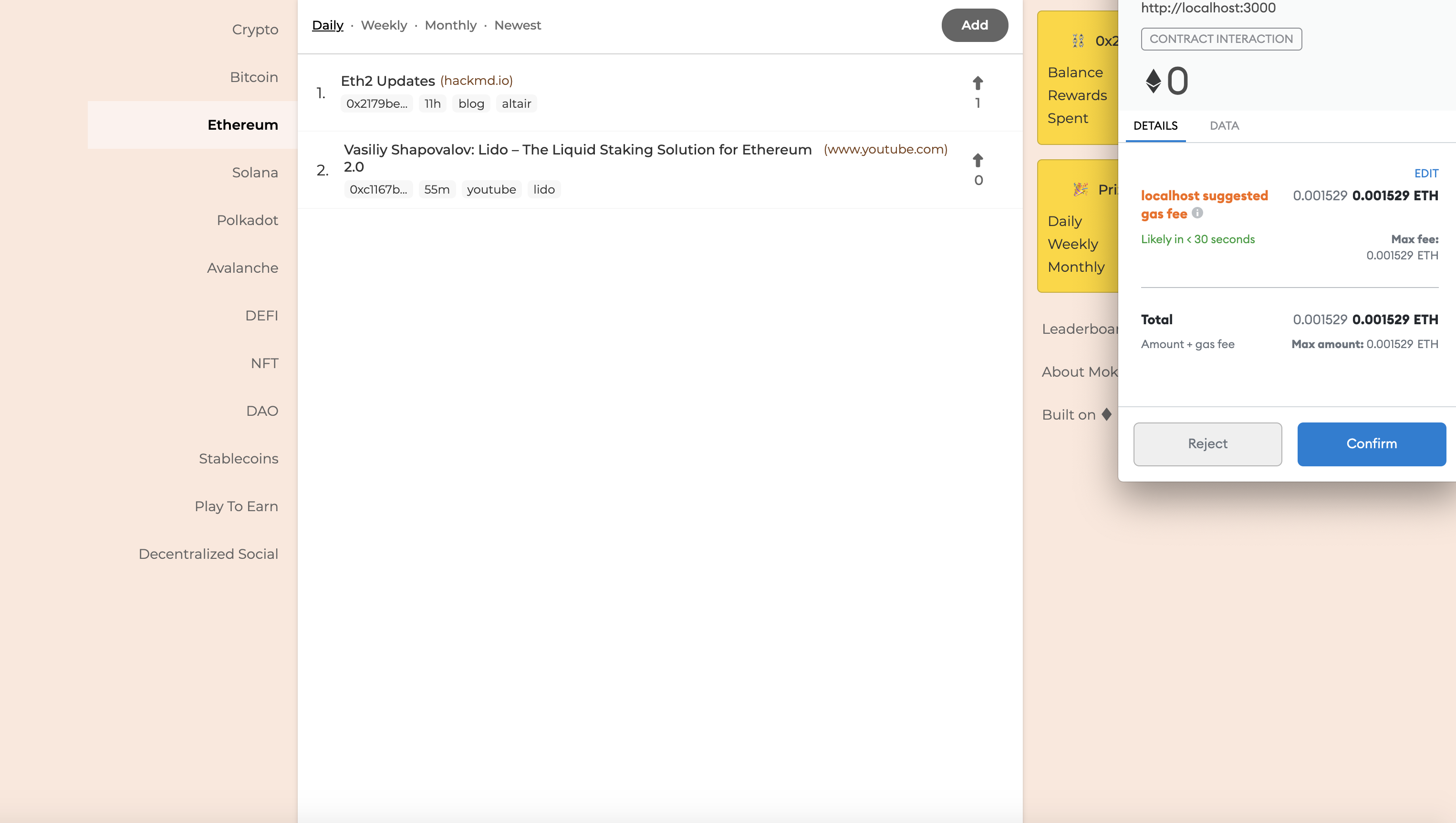Open the Solana category
The height and width of the screenshot is (823, 1456).
click(255, 173)
